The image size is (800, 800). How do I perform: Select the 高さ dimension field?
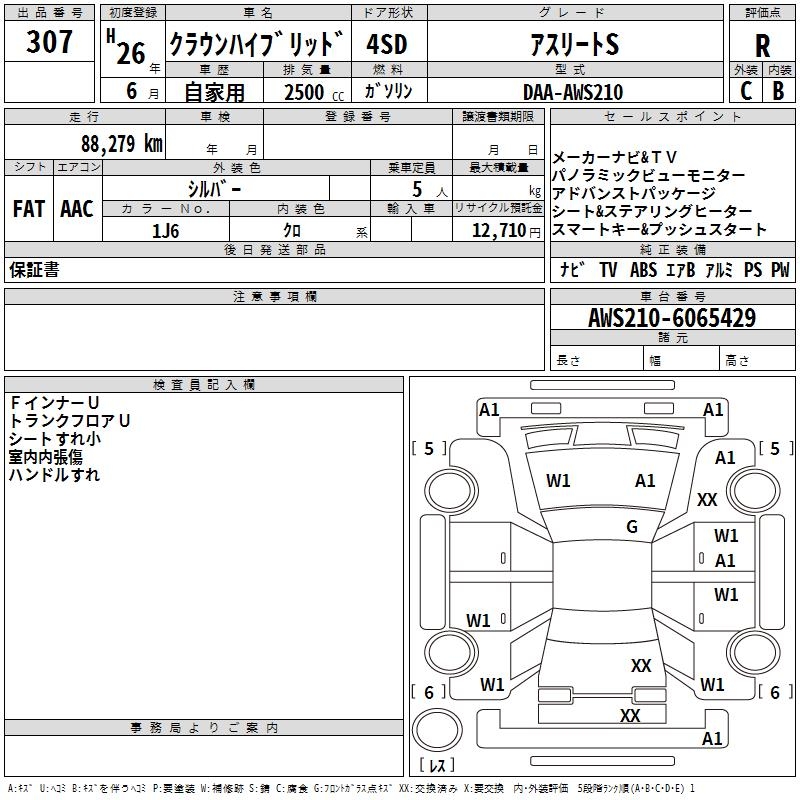coord(758,360)
